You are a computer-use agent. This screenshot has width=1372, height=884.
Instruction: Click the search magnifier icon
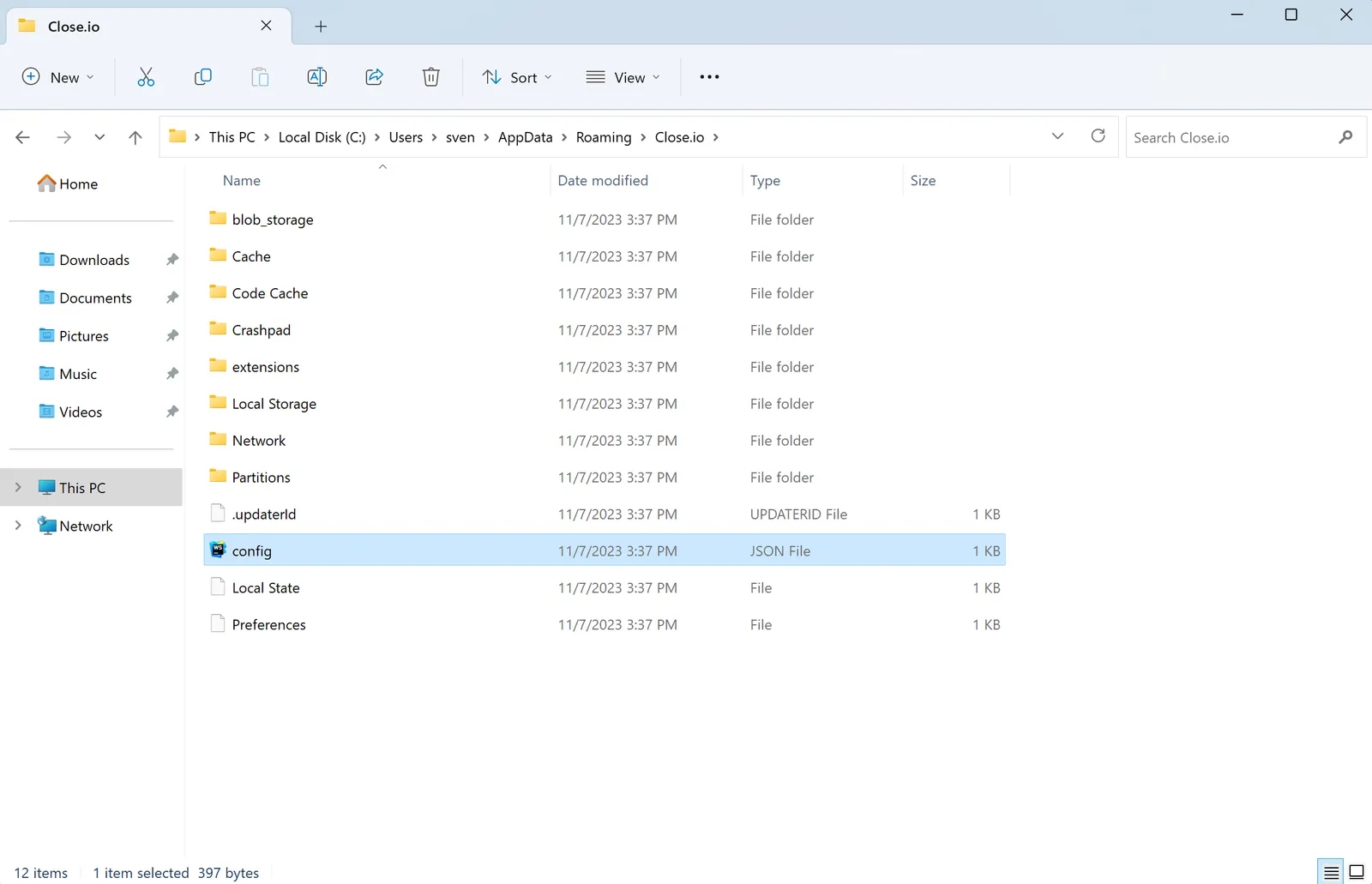click(x=1345, y=137)
